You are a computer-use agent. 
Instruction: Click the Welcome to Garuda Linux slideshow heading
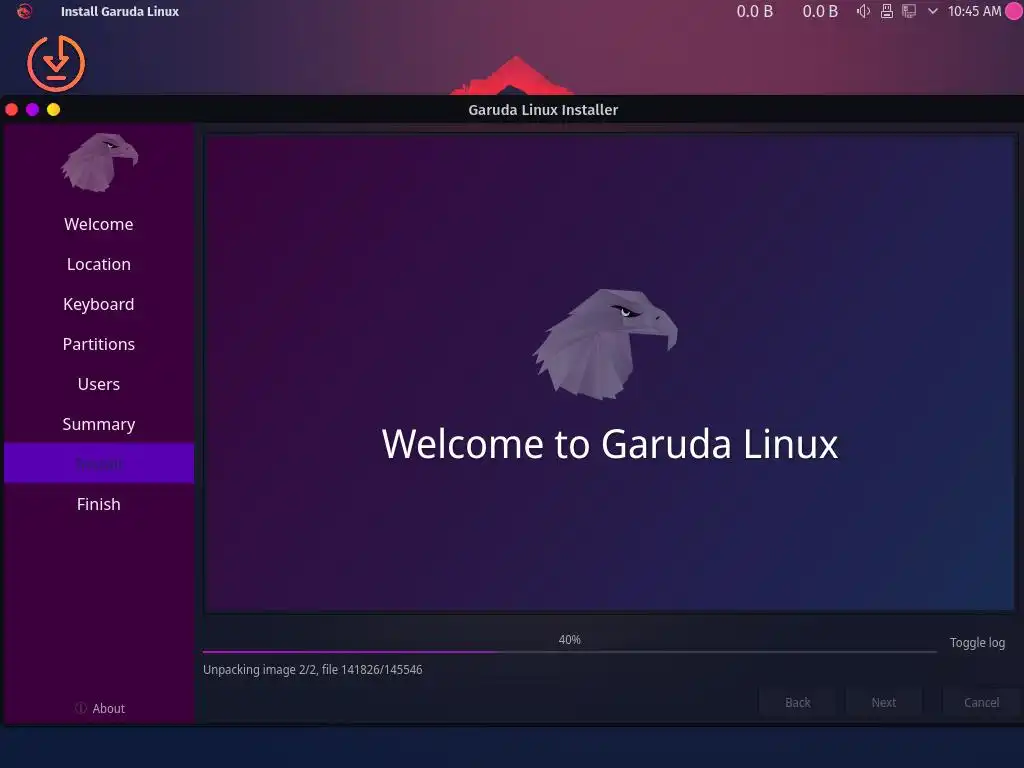tap(609, 444)
